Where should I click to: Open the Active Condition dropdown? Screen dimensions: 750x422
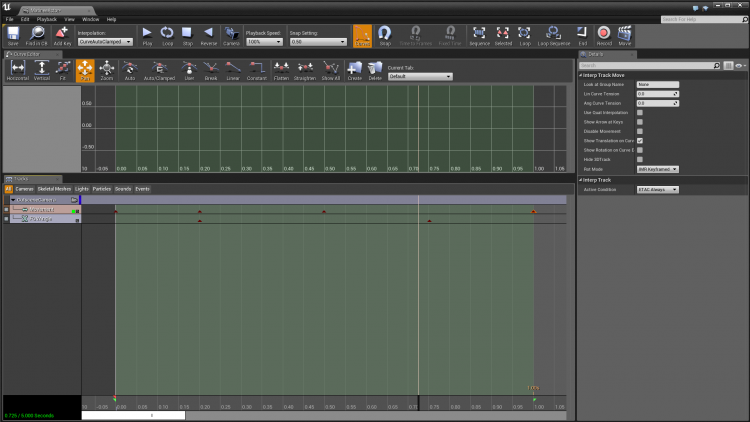pyautogui.click(x=658, y=189)
